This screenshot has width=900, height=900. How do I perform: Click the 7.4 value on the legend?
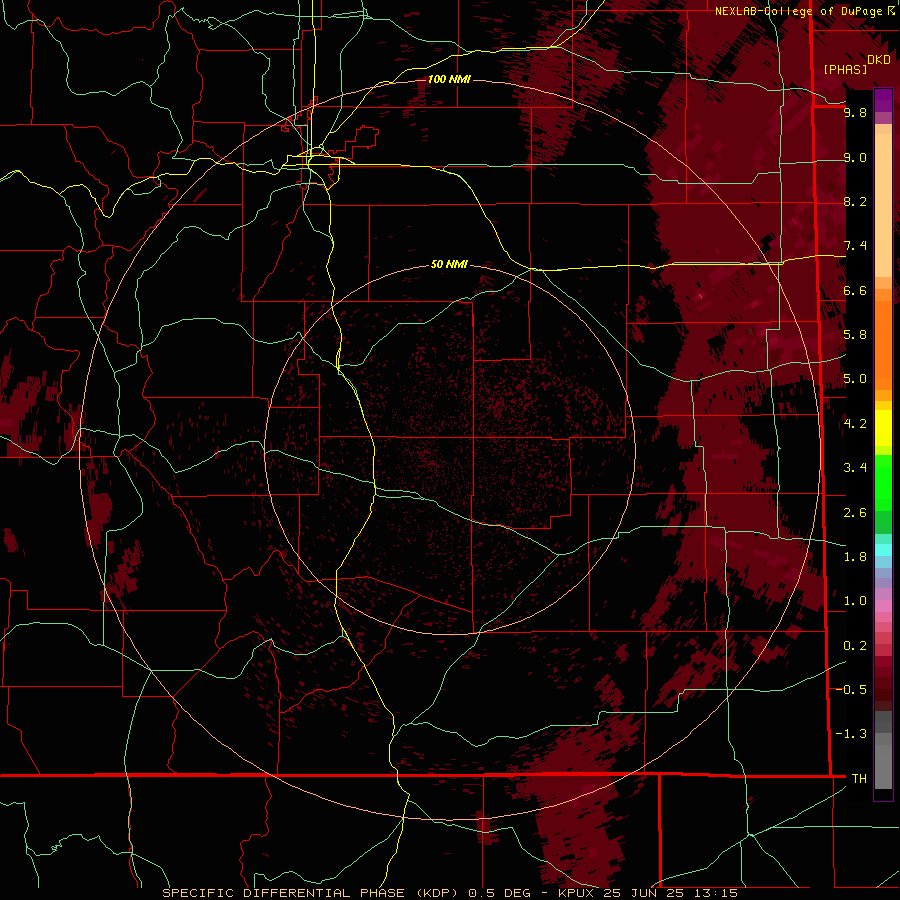855,246
